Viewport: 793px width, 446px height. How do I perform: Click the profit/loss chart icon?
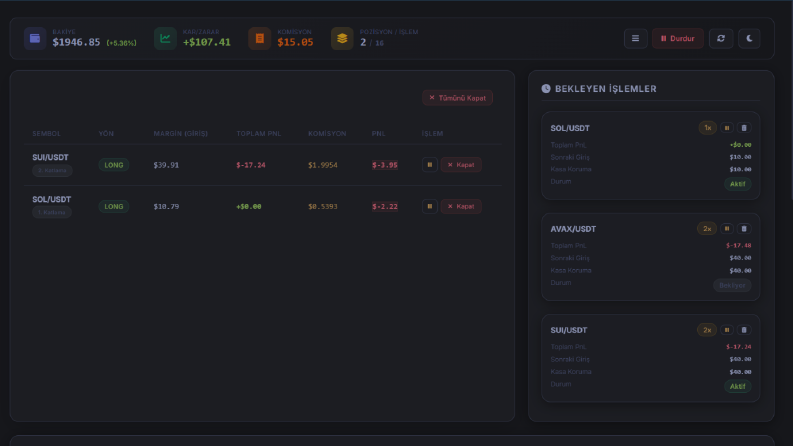(165, 38)
